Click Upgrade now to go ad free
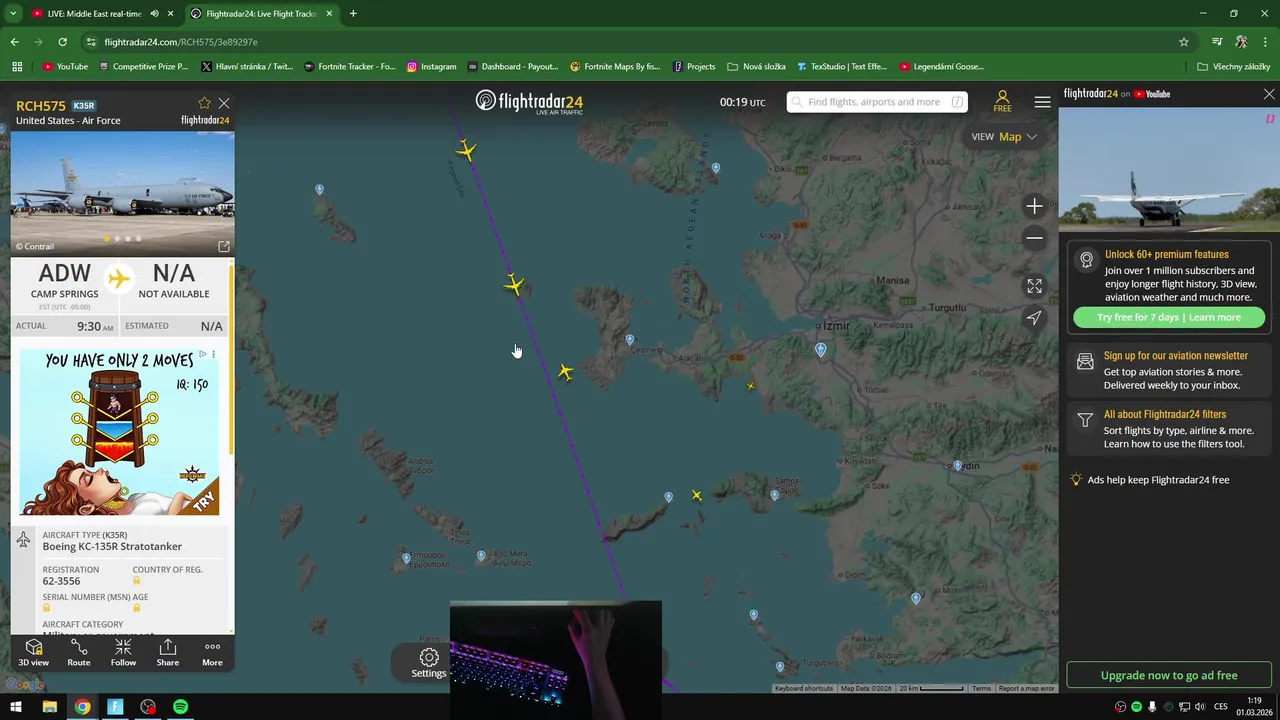The height and width of the screenshot is (720, 1280). point(1169,675)
